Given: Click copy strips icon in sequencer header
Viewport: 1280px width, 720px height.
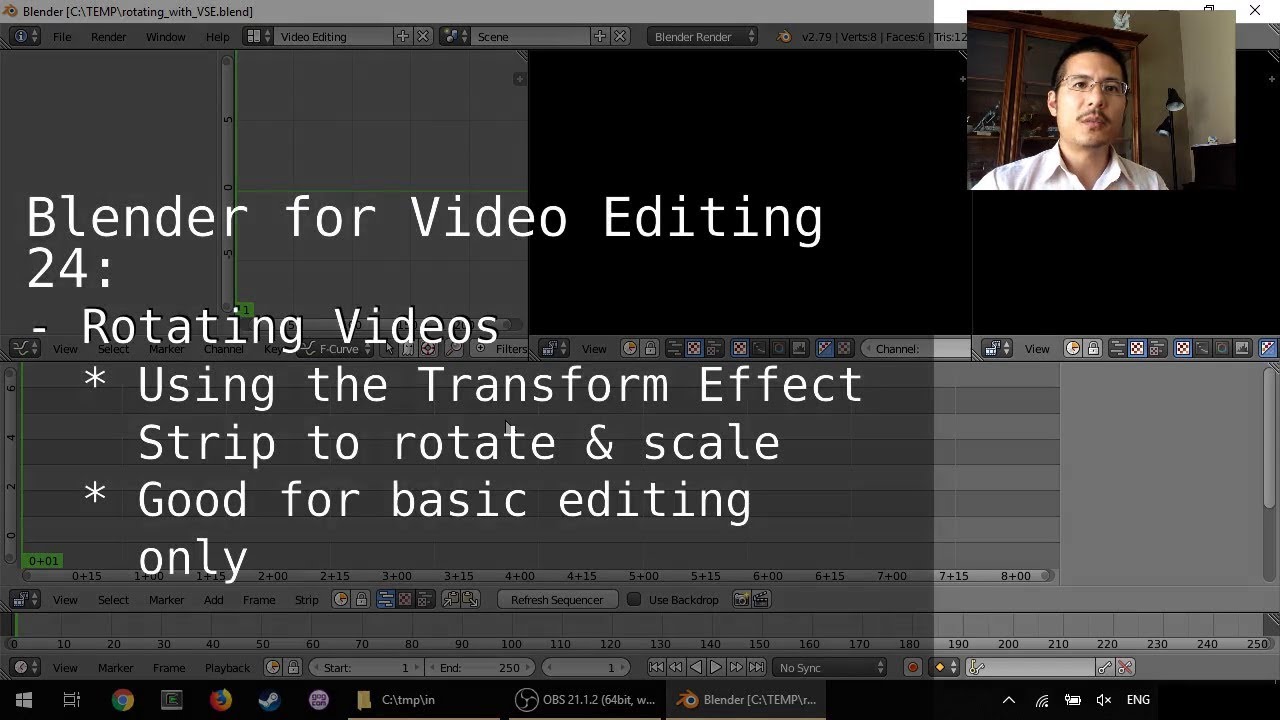Looking at the screenshot, I should click(451, 600).
